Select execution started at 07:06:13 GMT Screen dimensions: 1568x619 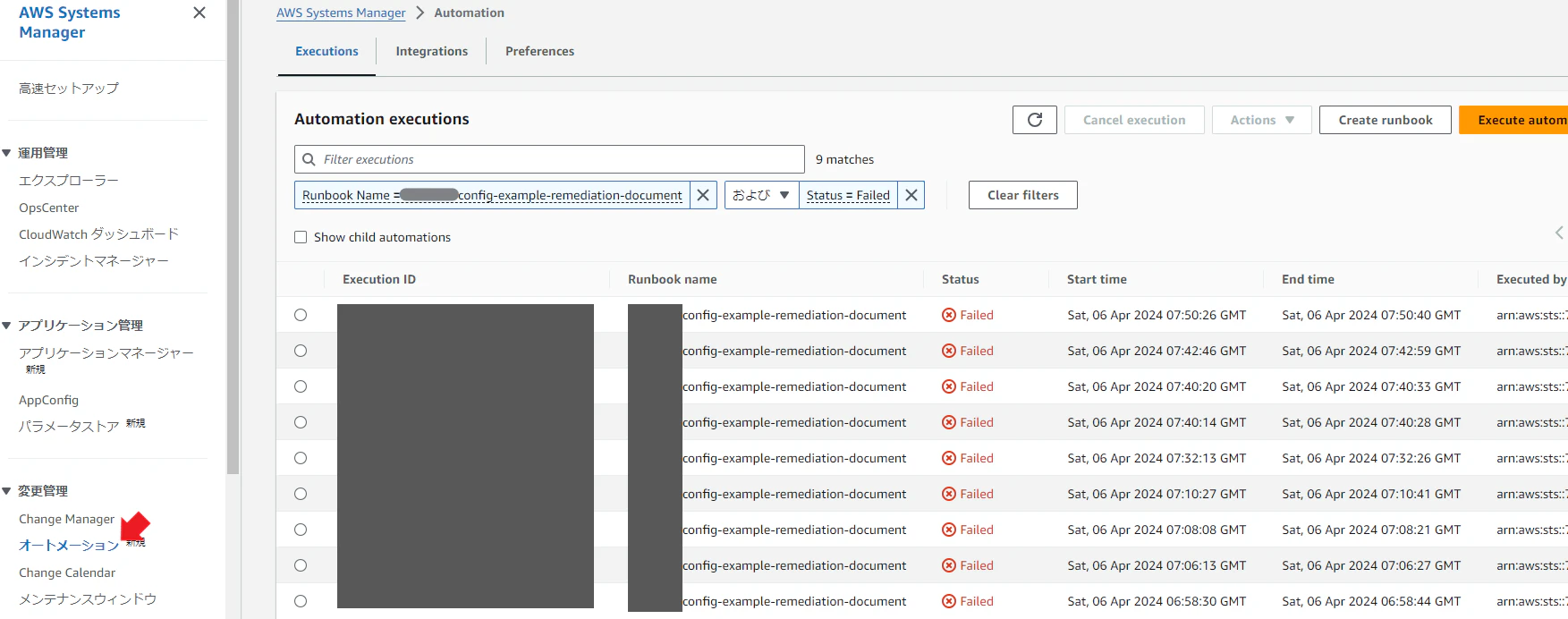coord(301,565)
